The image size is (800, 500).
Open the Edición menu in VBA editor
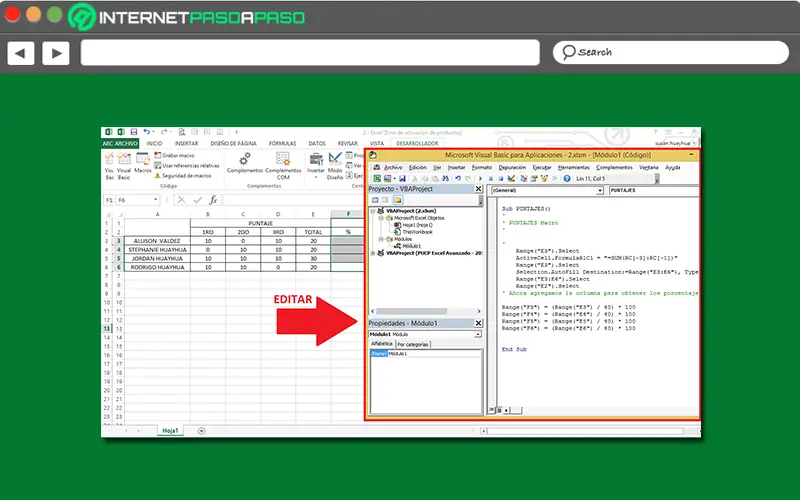(x=417, y=167)
